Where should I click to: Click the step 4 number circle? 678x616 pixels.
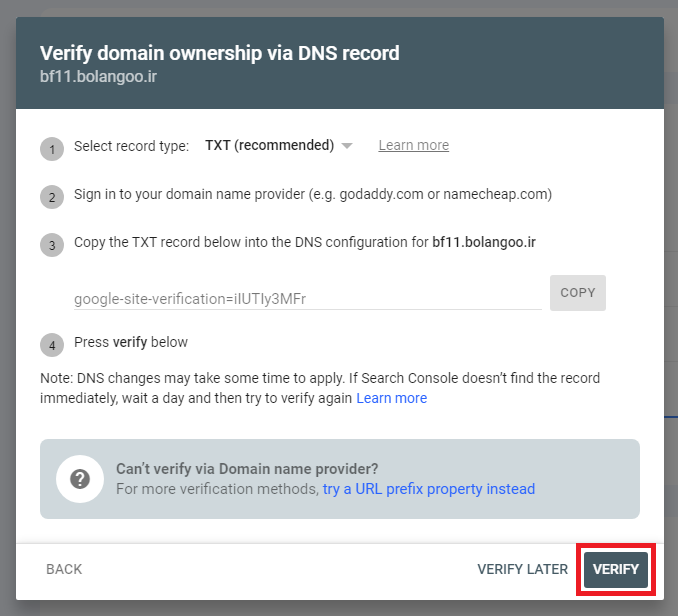coord(52,345)
